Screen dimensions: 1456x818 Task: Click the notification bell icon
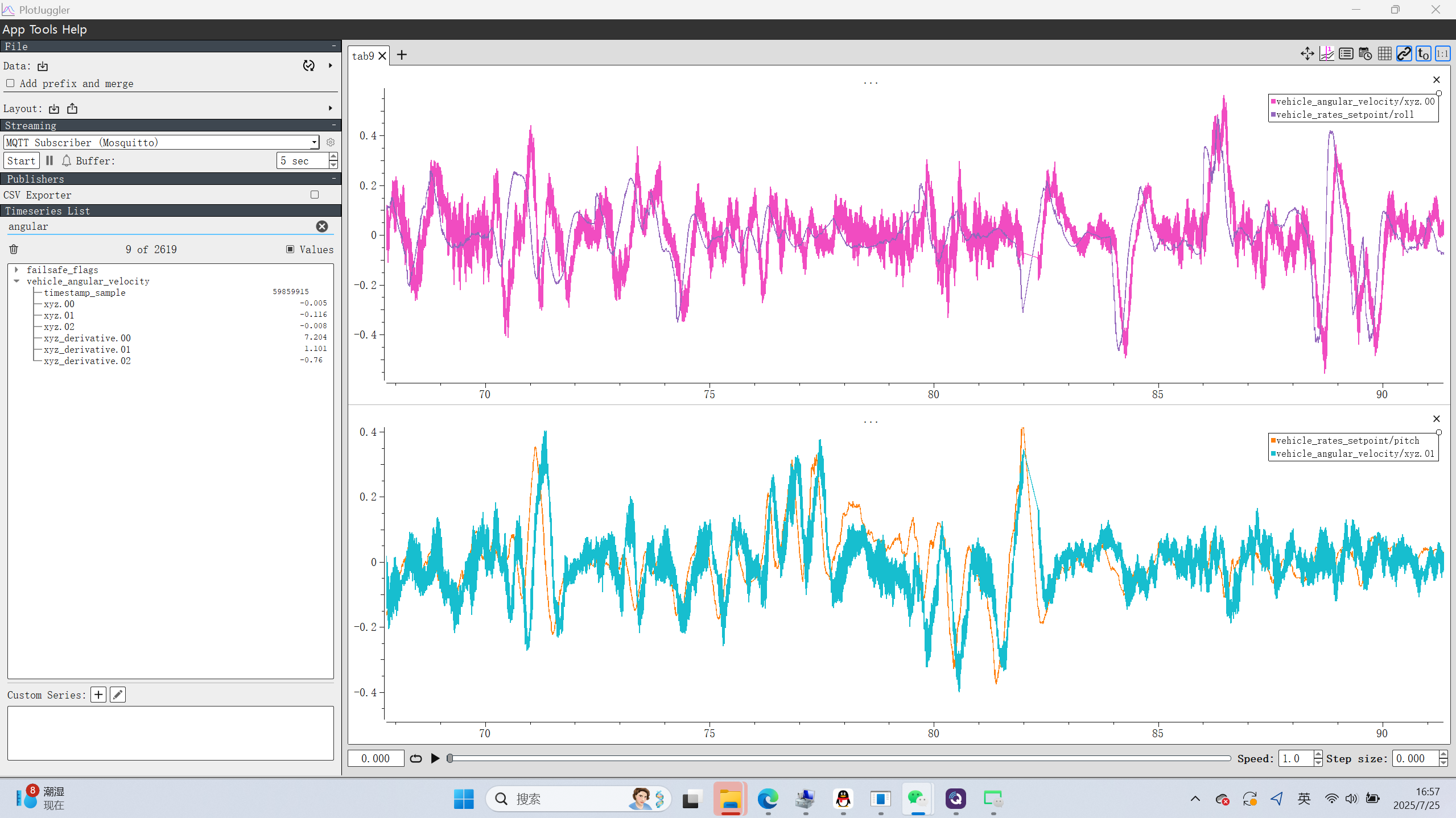point(67,160)
